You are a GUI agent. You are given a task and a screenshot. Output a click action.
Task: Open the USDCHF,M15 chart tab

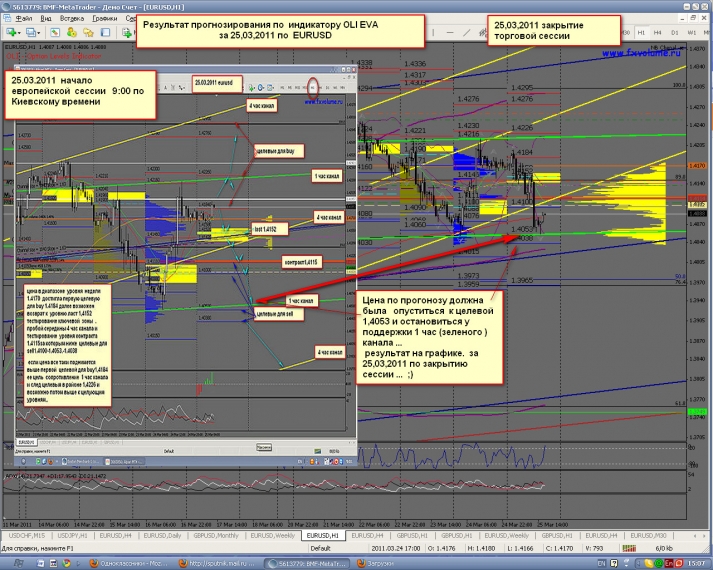click(x=27, y=535)
